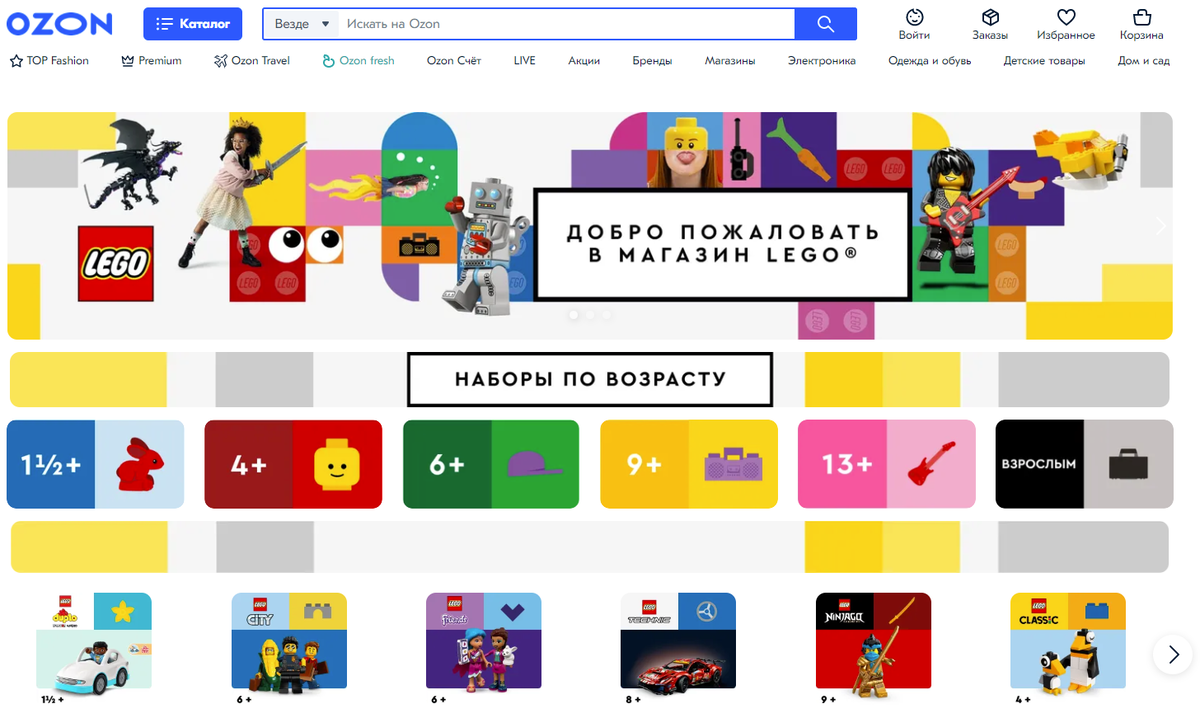Show next LEGO series with arrow
This screenshot has width=1200, height=718.
(1172, 655)
